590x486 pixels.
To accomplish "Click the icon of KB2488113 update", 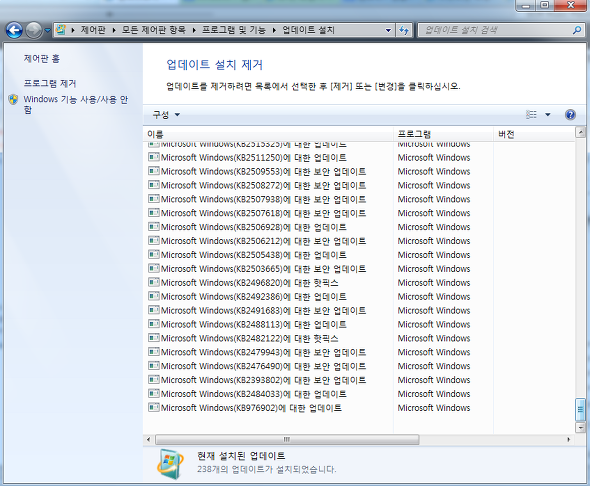I will tap(154, 324).
